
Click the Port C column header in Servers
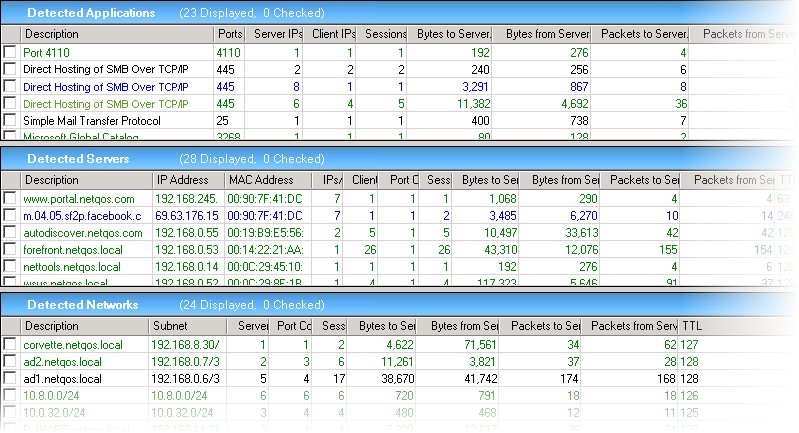399,180
